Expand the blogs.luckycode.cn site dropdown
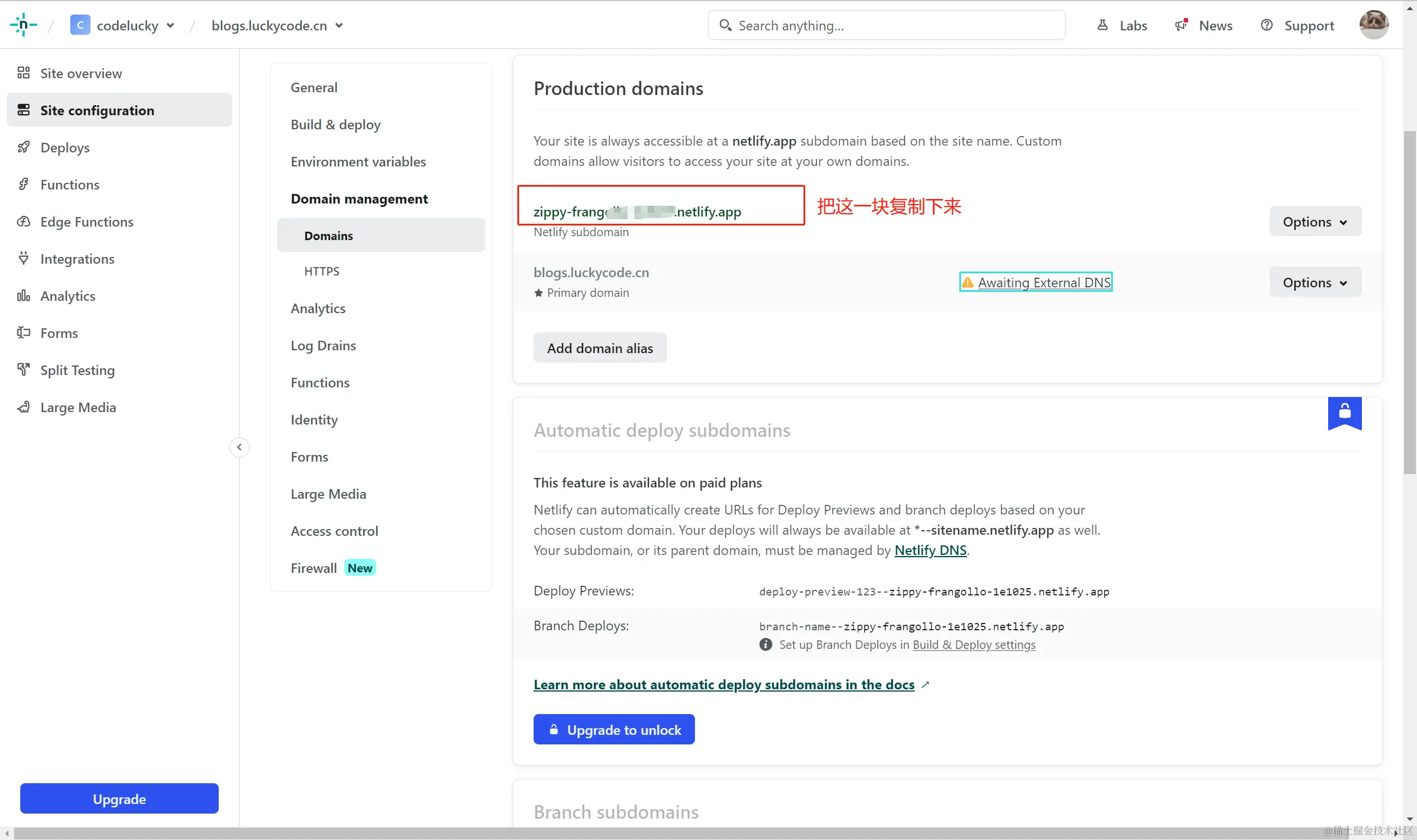 point(339,25)
